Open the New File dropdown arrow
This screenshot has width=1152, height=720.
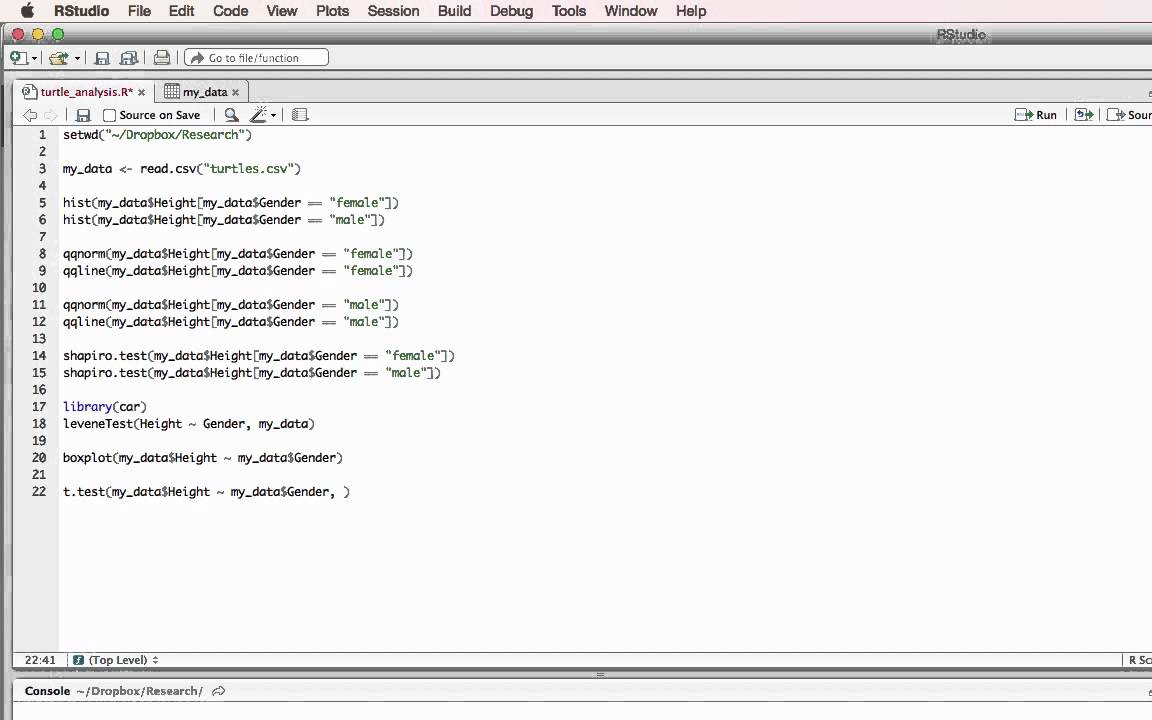click(x=35, y=59)
